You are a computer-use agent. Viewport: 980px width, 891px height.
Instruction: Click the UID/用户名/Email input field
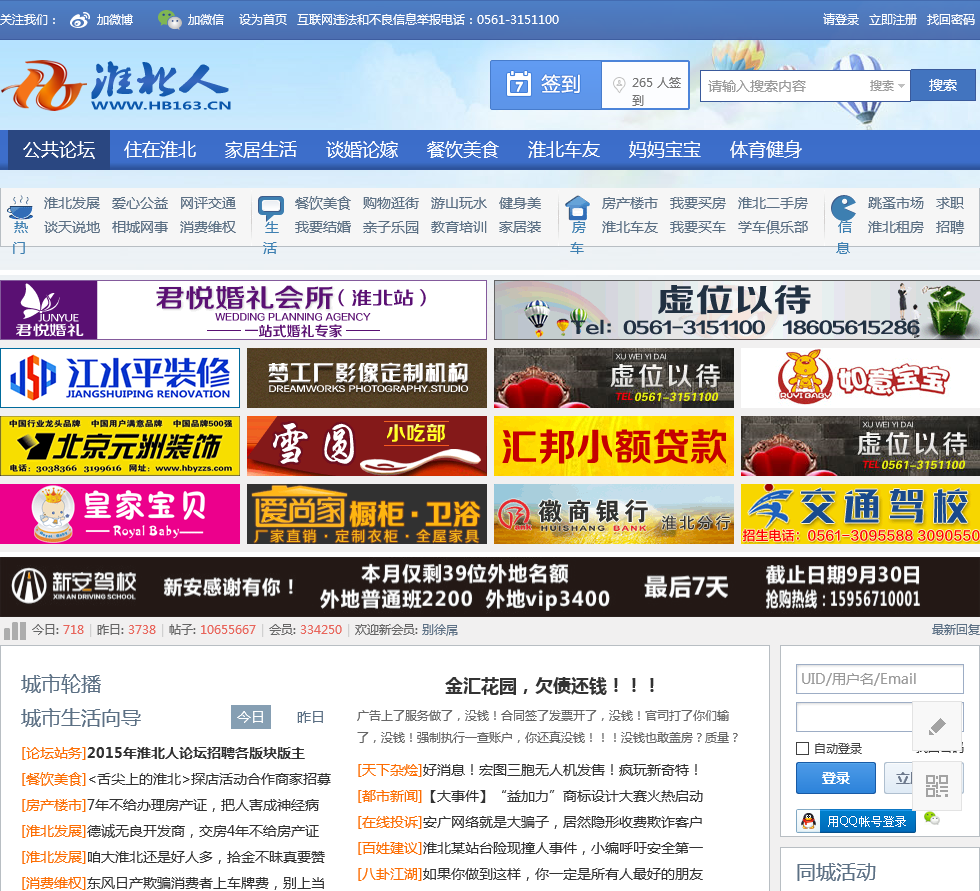(879, 679)
